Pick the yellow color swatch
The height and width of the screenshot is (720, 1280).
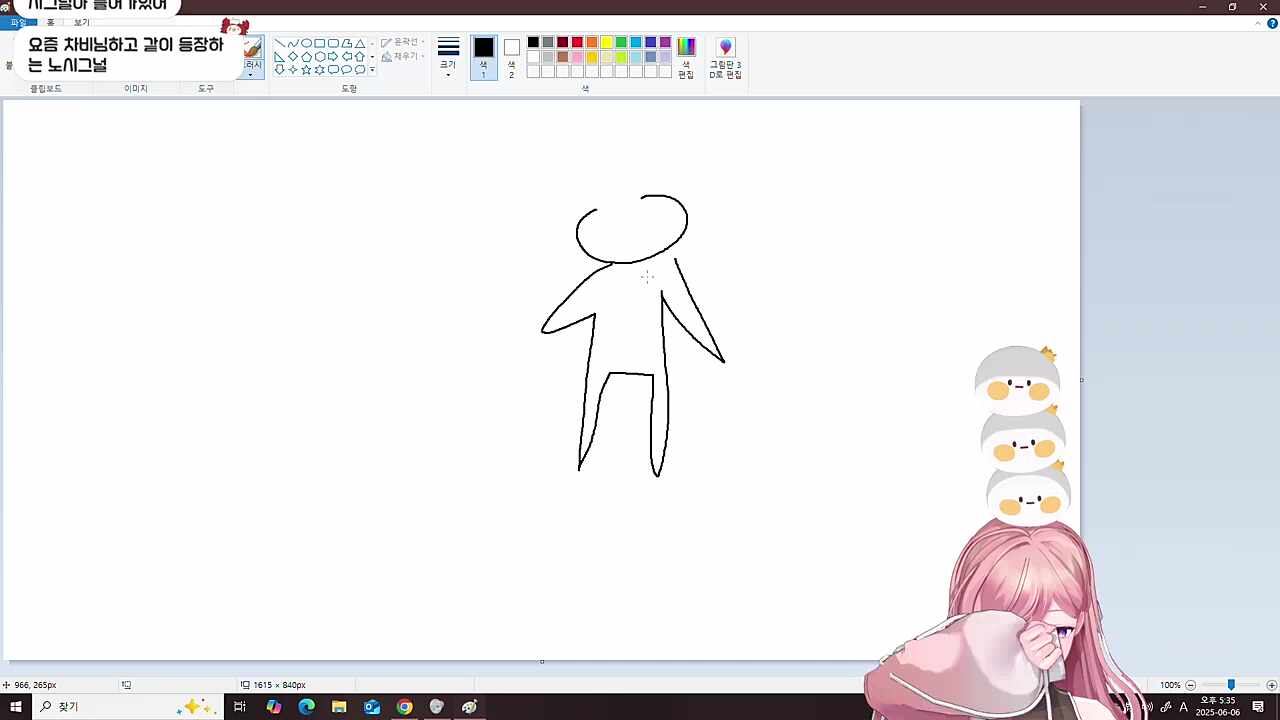pyautogui.click(x=606, y=42)
